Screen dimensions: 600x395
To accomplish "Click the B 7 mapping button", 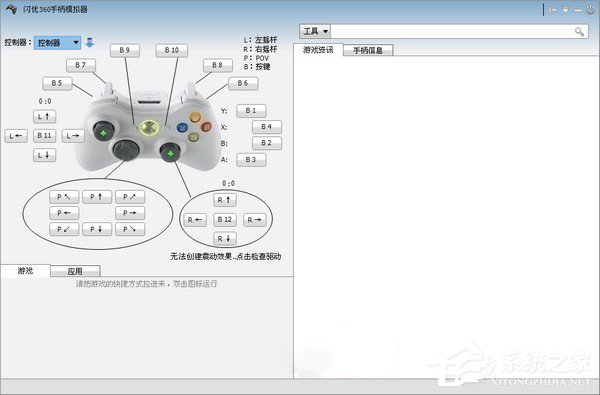I will click(81, 65).
